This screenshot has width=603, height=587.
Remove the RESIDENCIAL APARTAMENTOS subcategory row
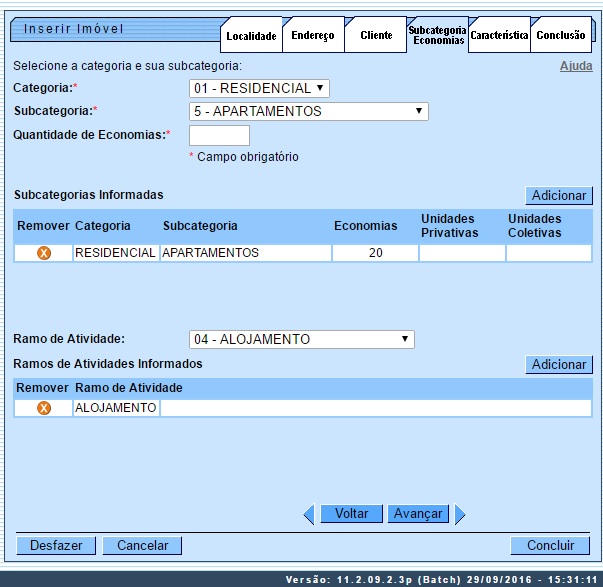pyautogui.click(x=44, y=253)
